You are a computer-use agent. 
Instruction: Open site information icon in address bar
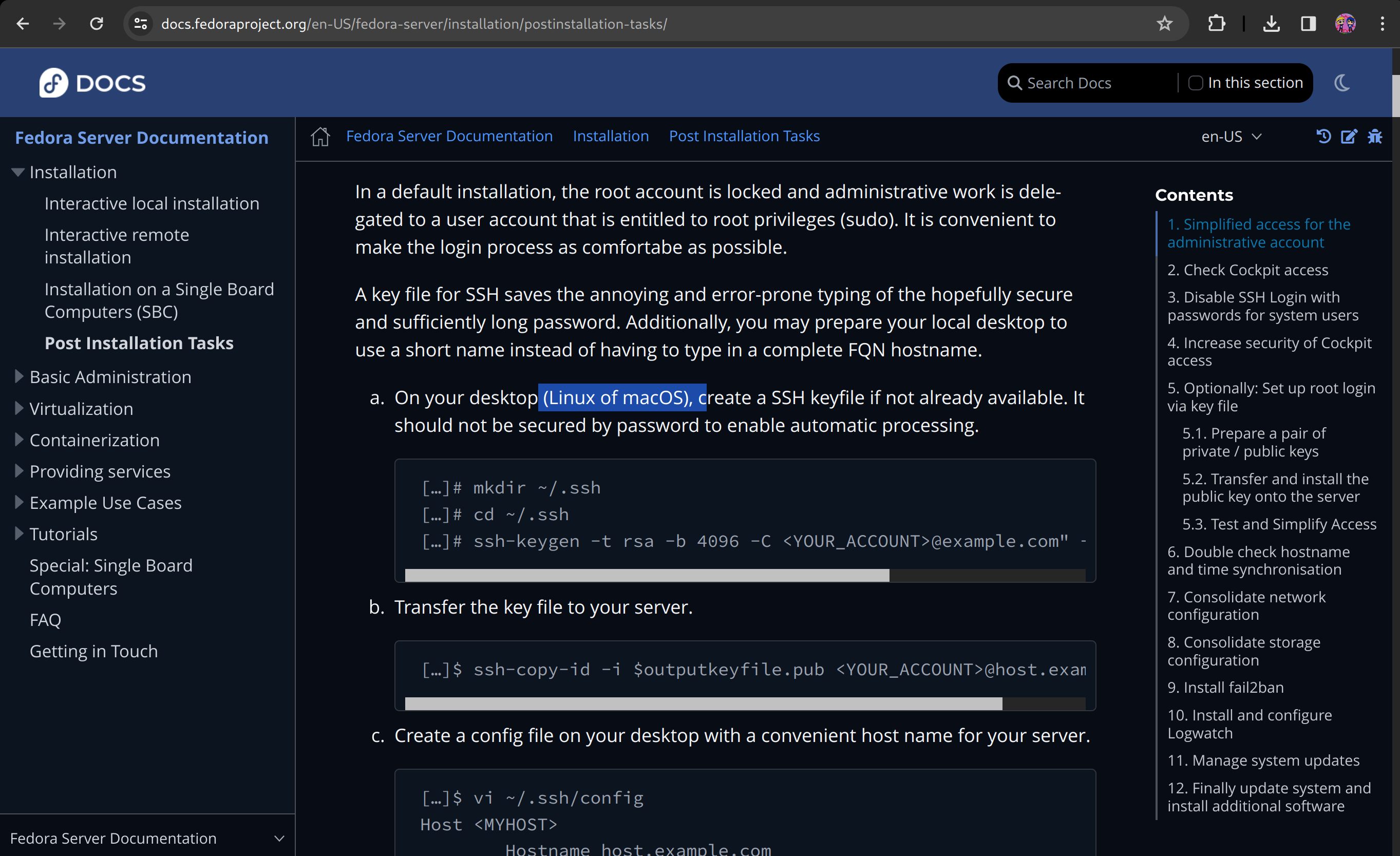coord(140,24)
